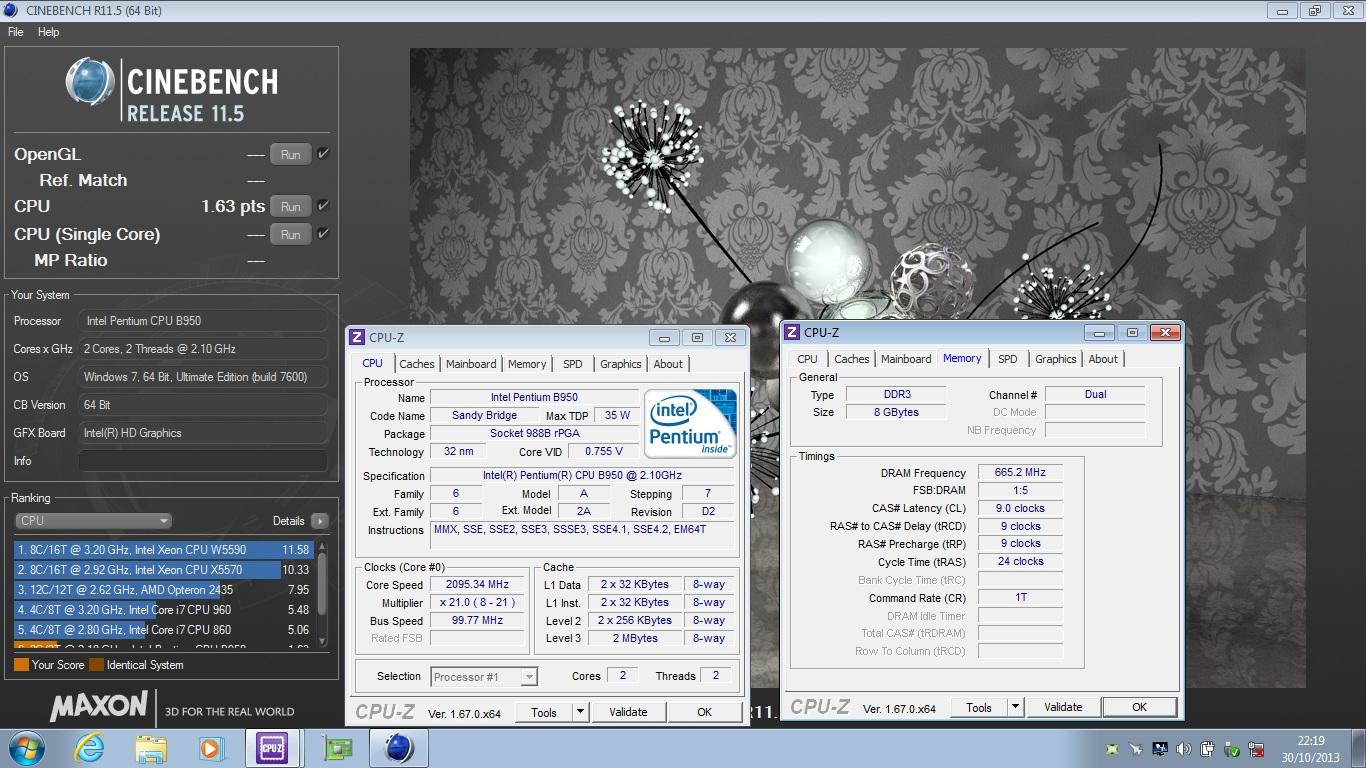Open the File menu in Cinebench
Viewport: 1366px width, 768px height.
(15, 32)
